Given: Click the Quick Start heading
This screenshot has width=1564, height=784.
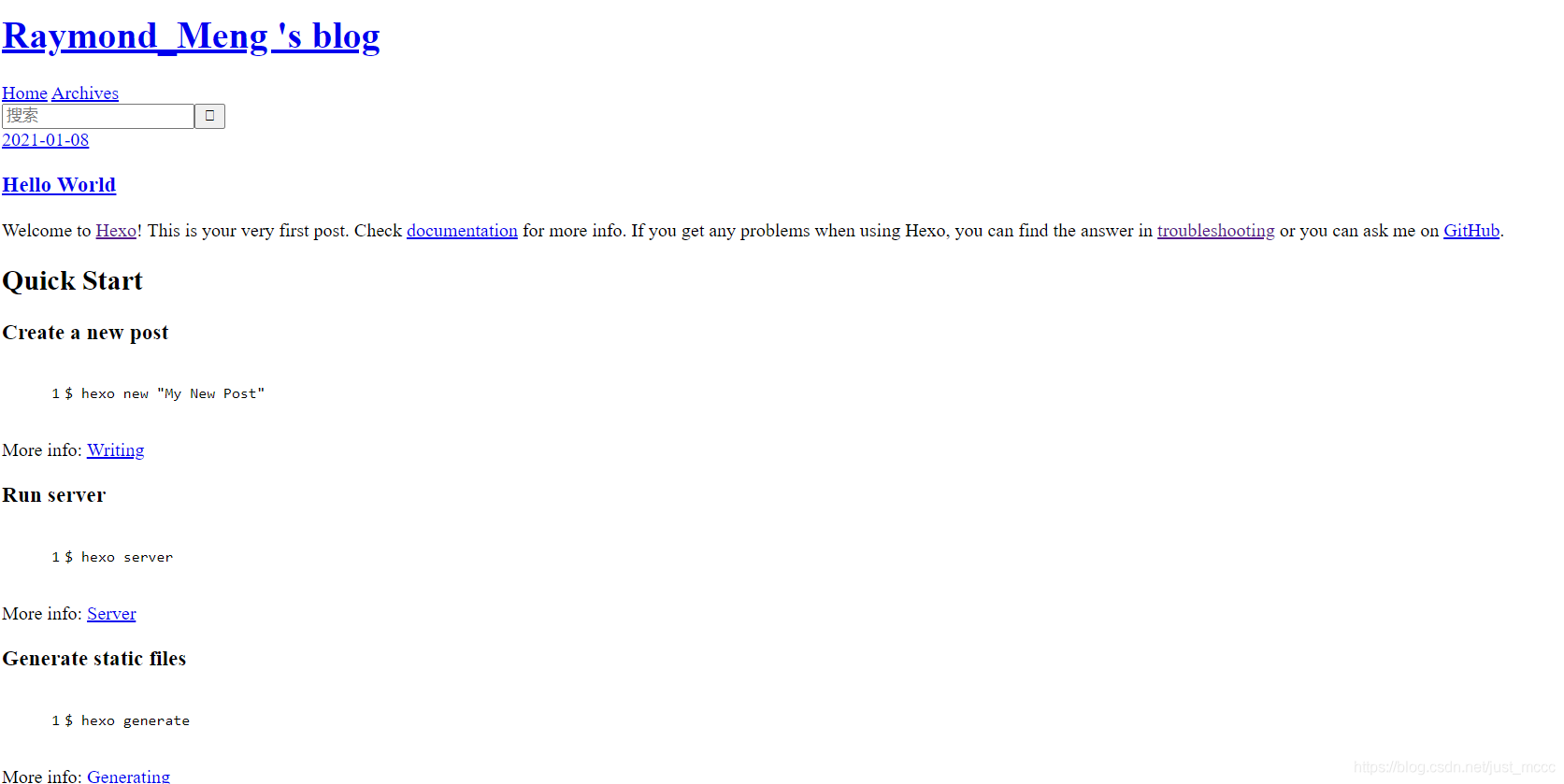Looking at the screenshot, I should click(72, 281).
